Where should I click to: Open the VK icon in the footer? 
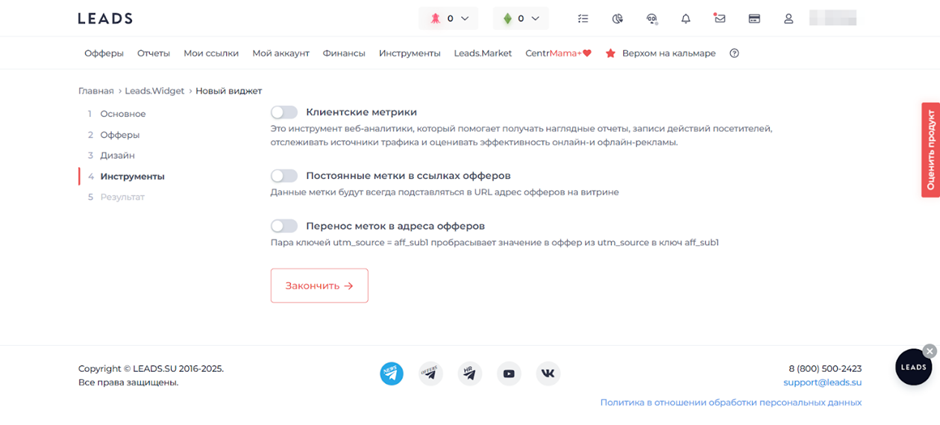(x=548, y=373)
